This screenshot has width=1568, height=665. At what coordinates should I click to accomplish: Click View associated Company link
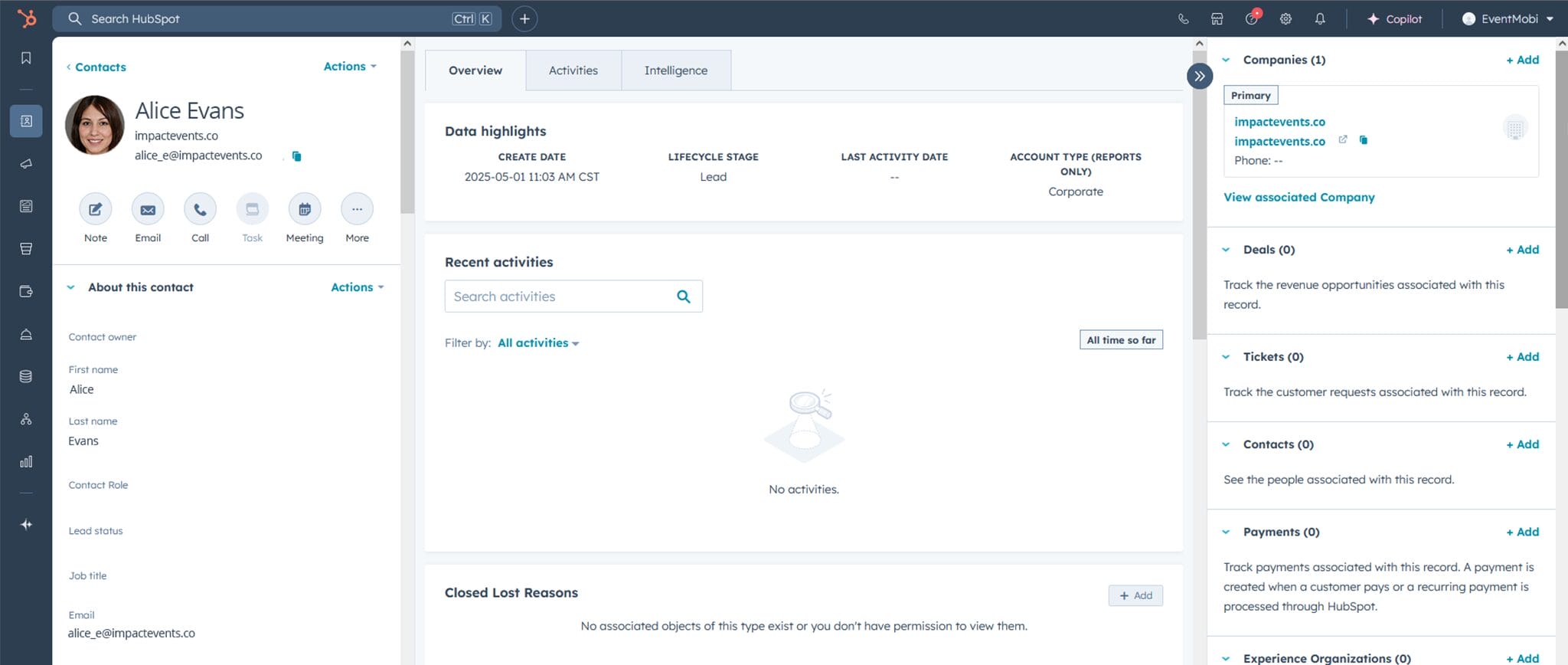1298,198
